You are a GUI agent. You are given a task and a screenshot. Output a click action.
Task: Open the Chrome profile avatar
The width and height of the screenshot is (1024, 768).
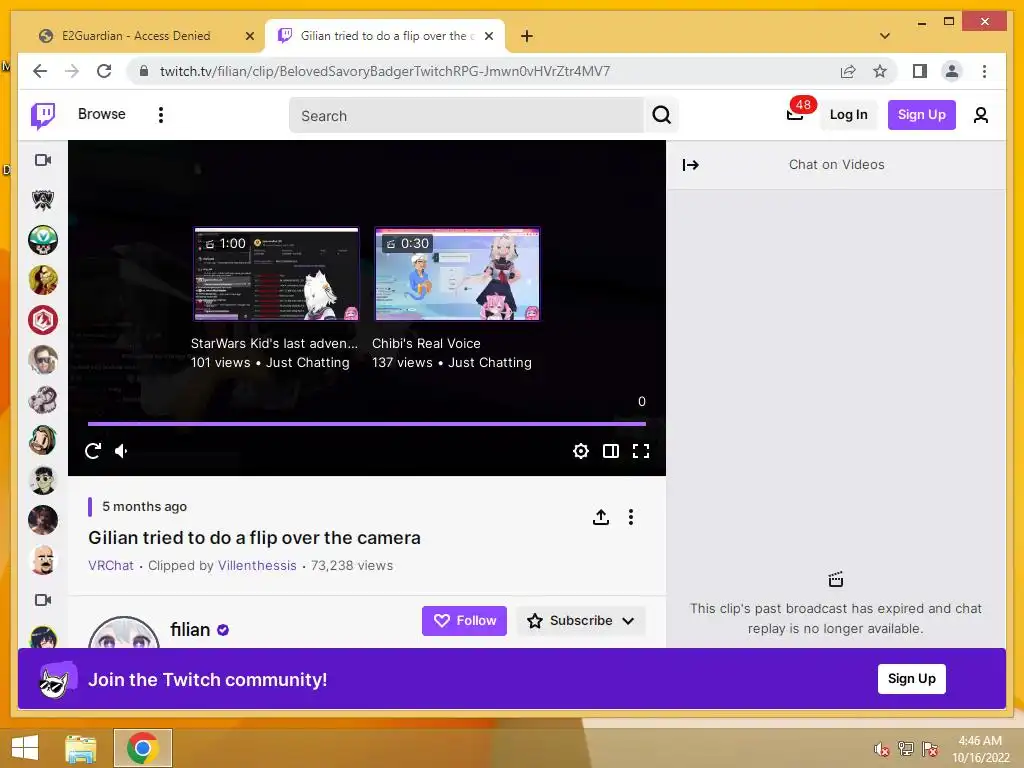952,71
